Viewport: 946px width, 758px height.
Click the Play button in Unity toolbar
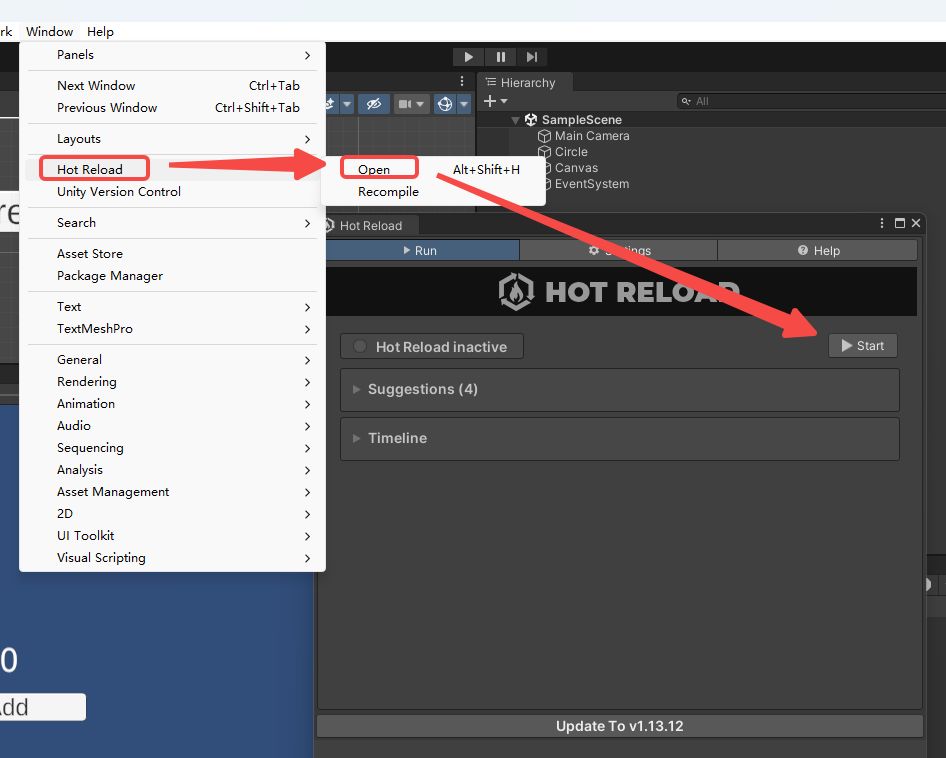click(x=468, y=57)
